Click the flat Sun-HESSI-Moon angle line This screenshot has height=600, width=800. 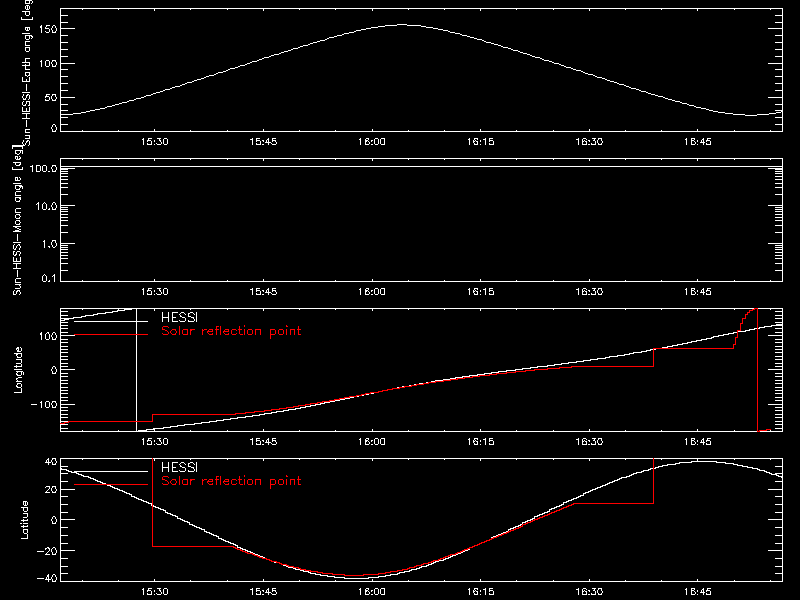pos(421,166)
